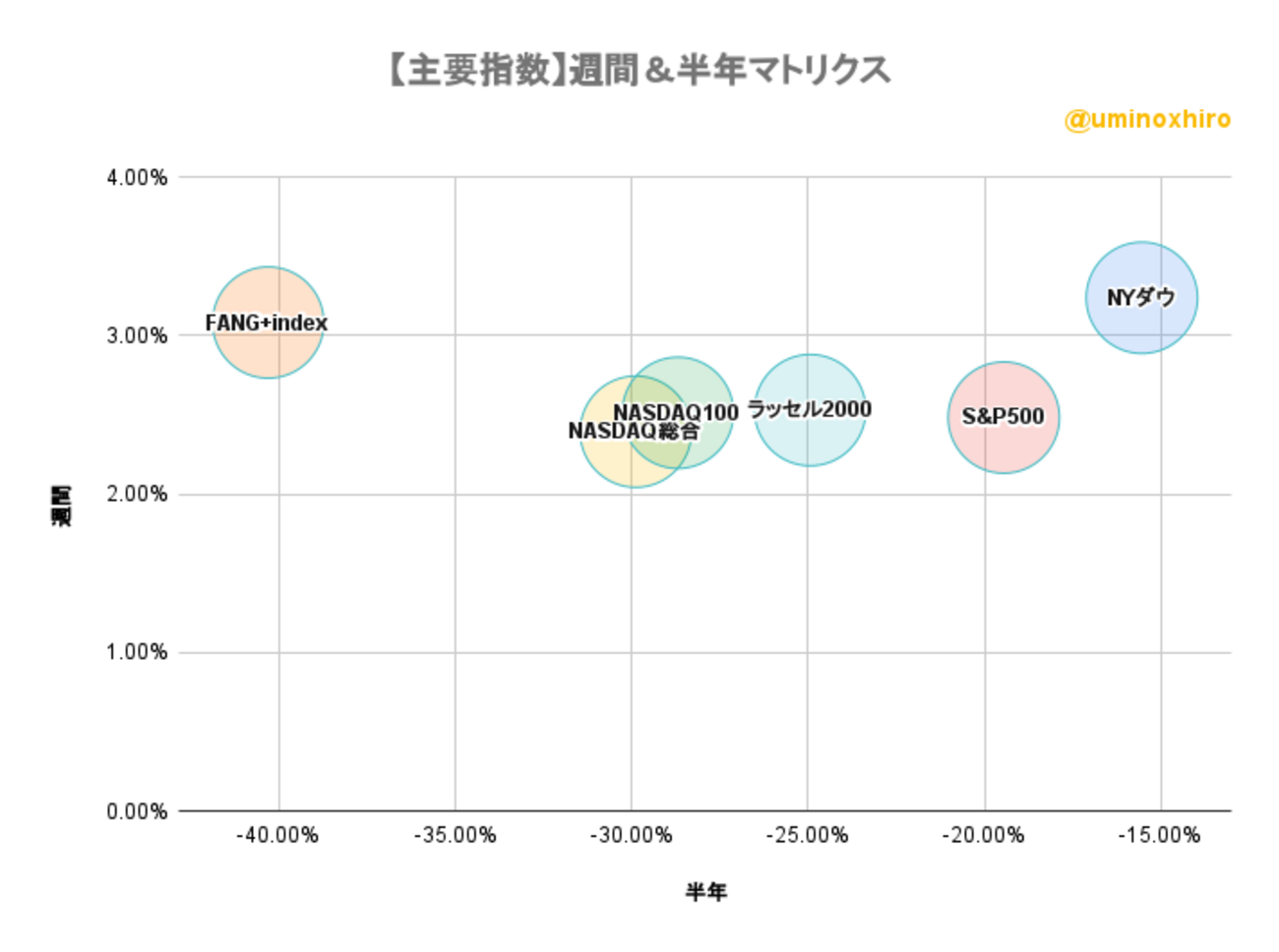The height and width of the screenshot is (952, 1279).
Task: Click the 4.00% y-axis label
Action: (137, 178)
